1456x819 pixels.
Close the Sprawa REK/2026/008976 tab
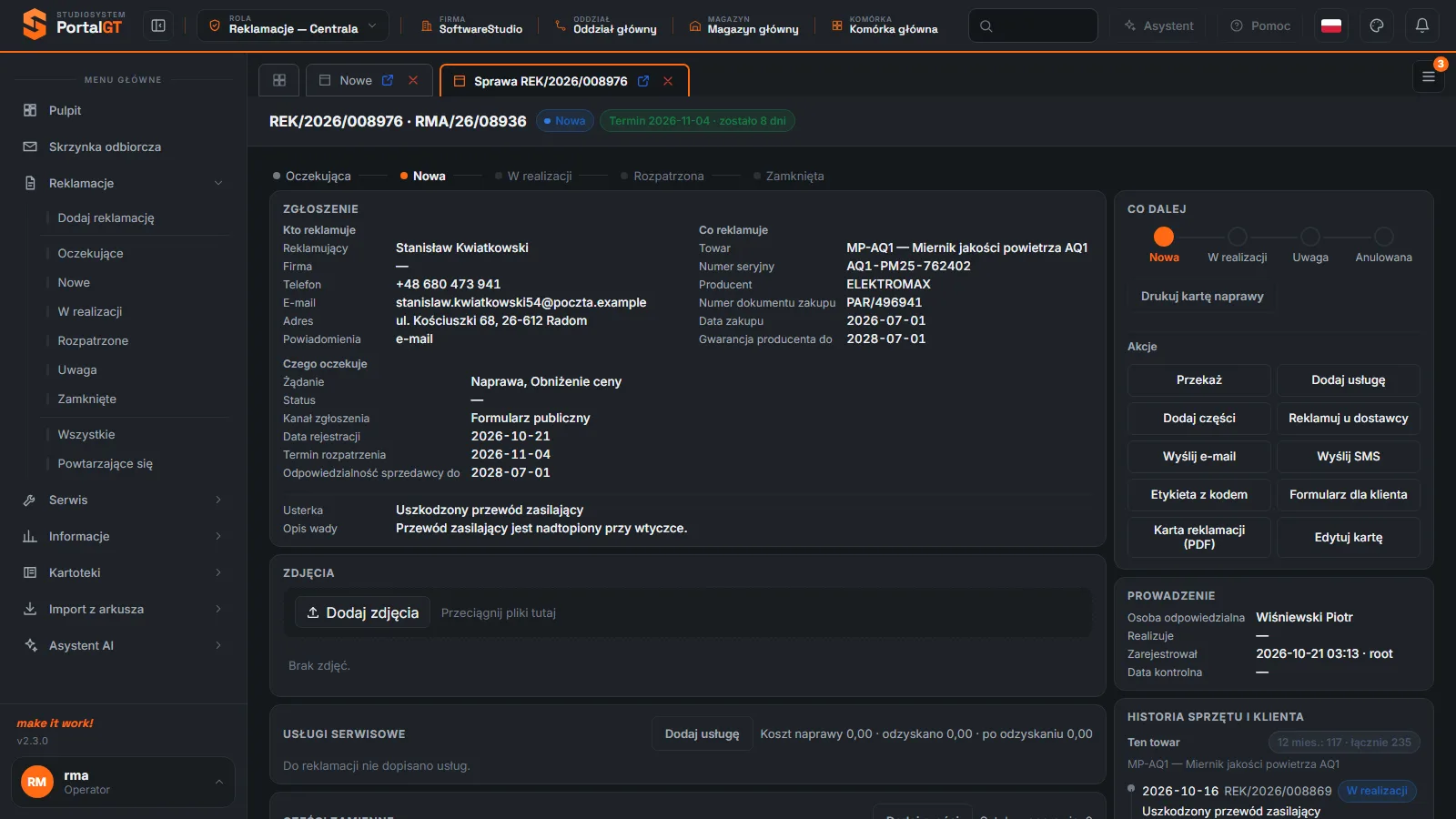[x=668, y=81]
